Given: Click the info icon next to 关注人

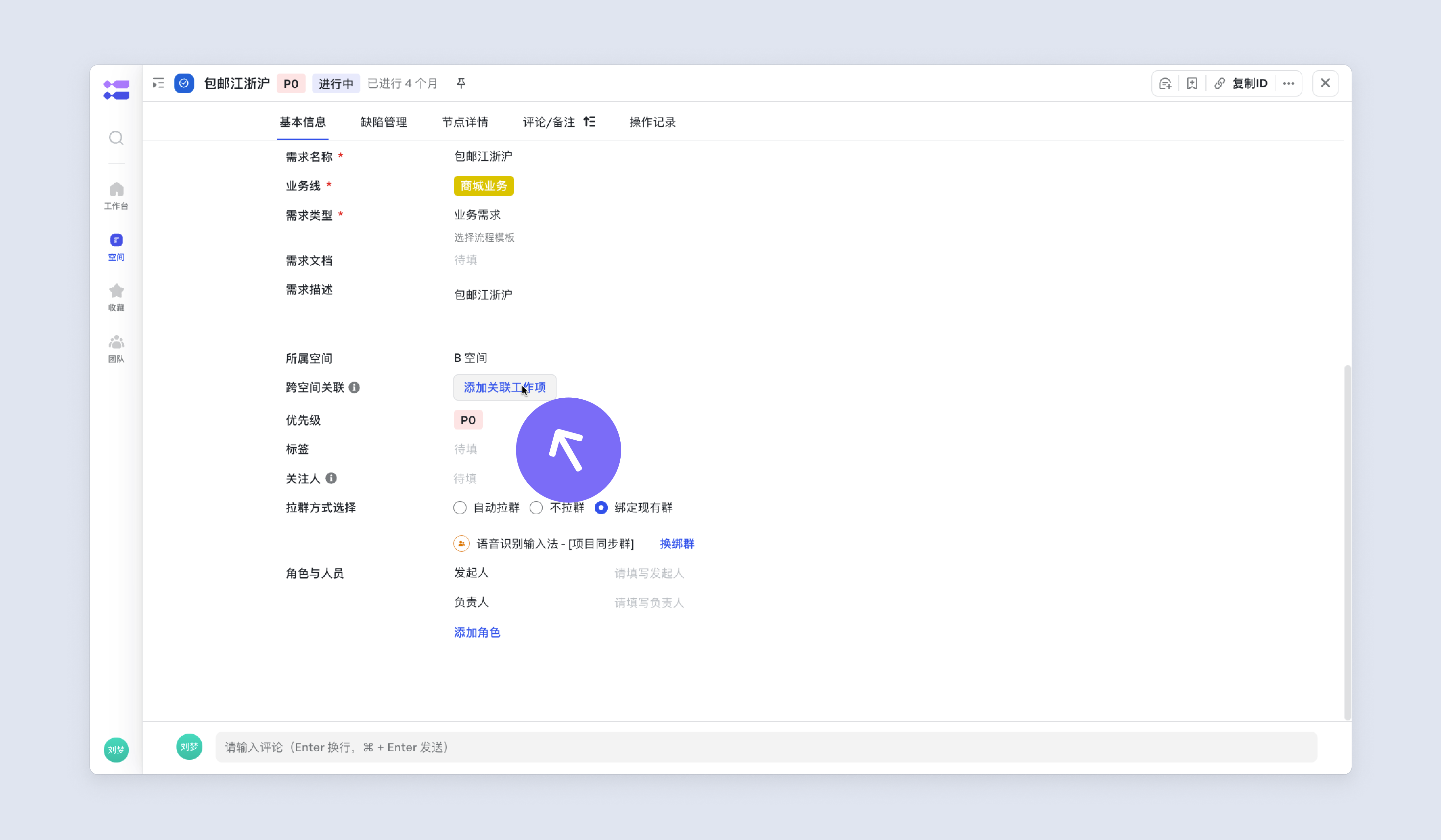Looking at the screenshot, I should pos(331,478).
